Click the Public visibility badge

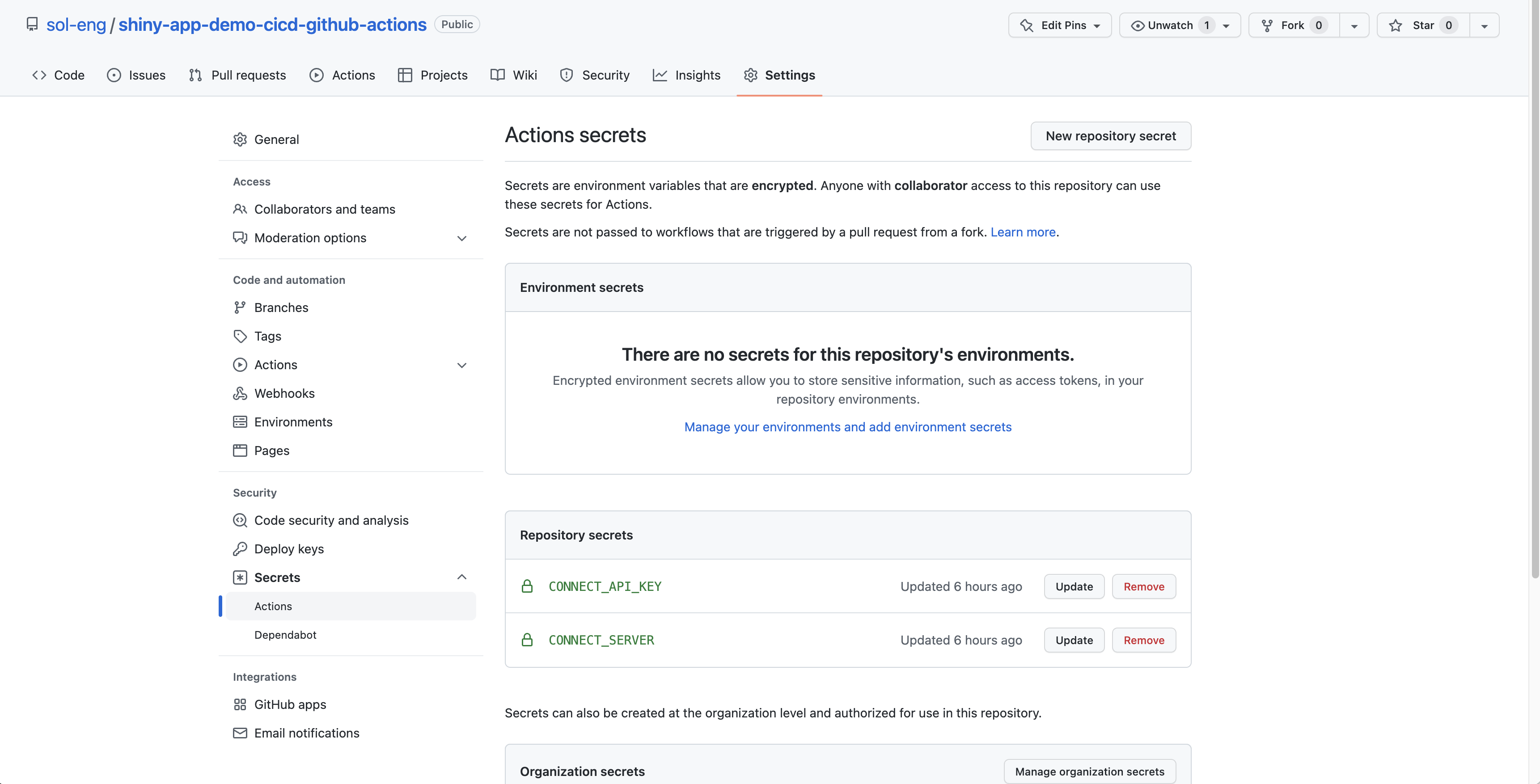pos(457,25)
